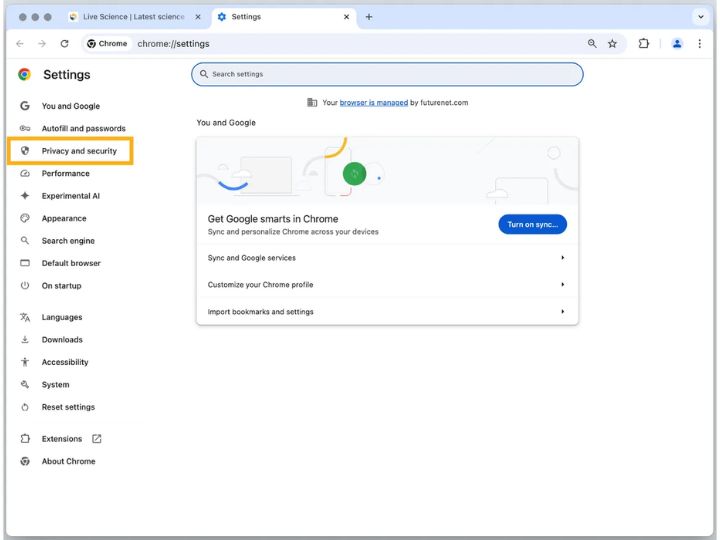Open Chrome's three-dot menu
720x540 pixels.
tap(699, 44)
